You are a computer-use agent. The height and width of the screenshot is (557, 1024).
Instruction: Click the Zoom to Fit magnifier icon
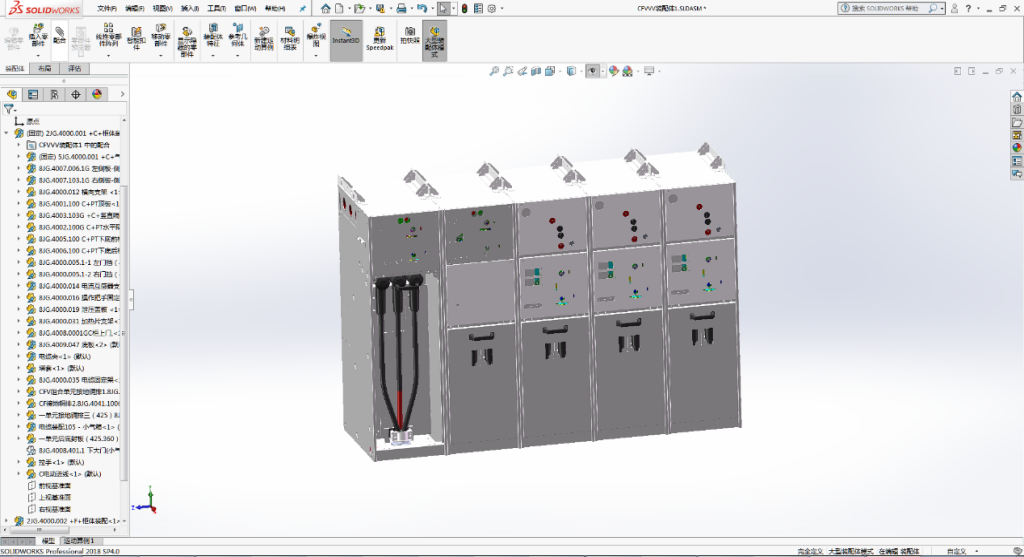tap(493, 71)
